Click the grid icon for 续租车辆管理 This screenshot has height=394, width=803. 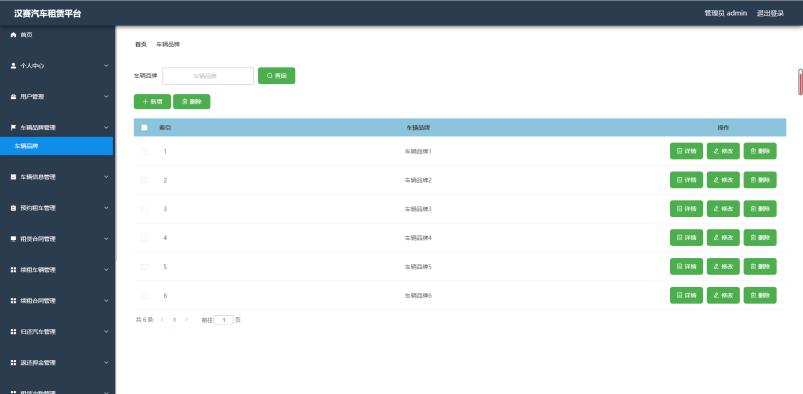(x=14, y=269)
